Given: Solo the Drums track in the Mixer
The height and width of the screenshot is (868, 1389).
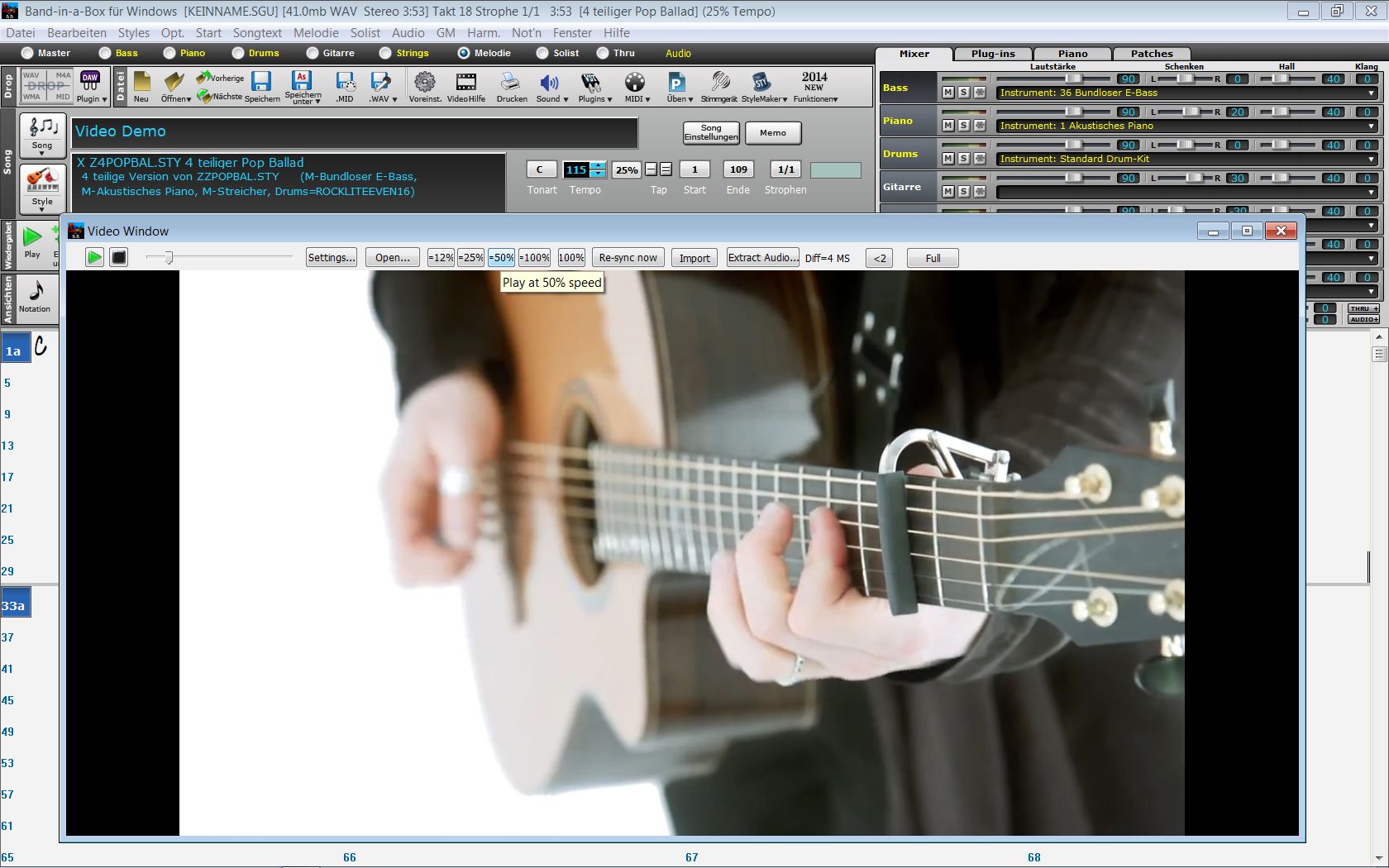Looking at the screenshot, I should [x=963, y=157].
